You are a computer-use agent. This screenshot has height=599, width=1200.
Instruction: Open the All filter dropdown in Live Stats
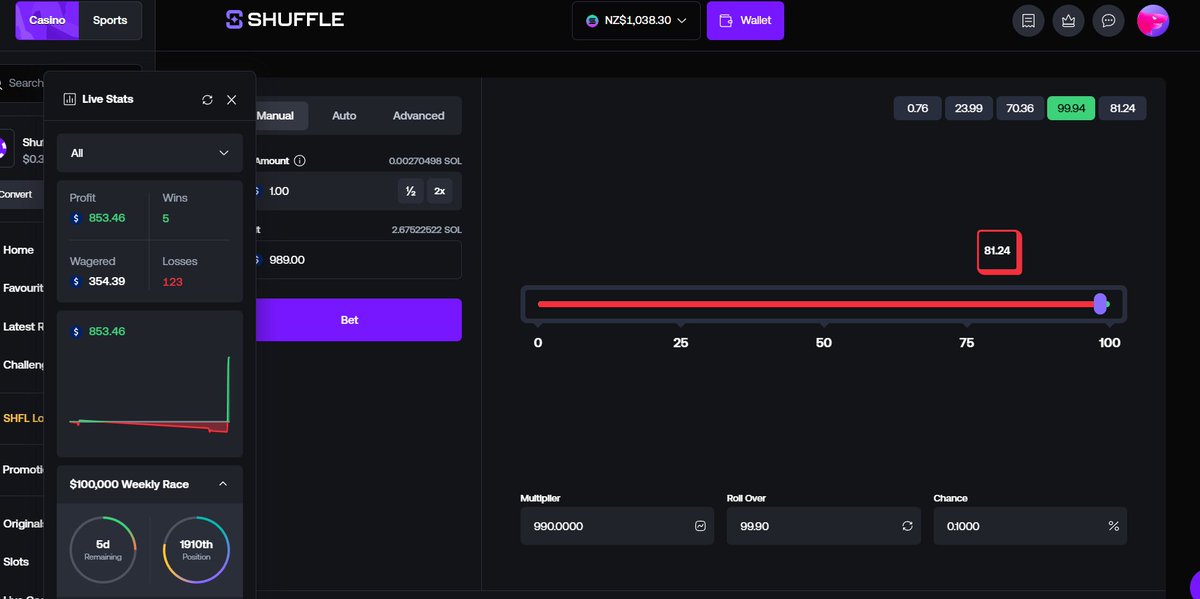(x=150, y=153)
